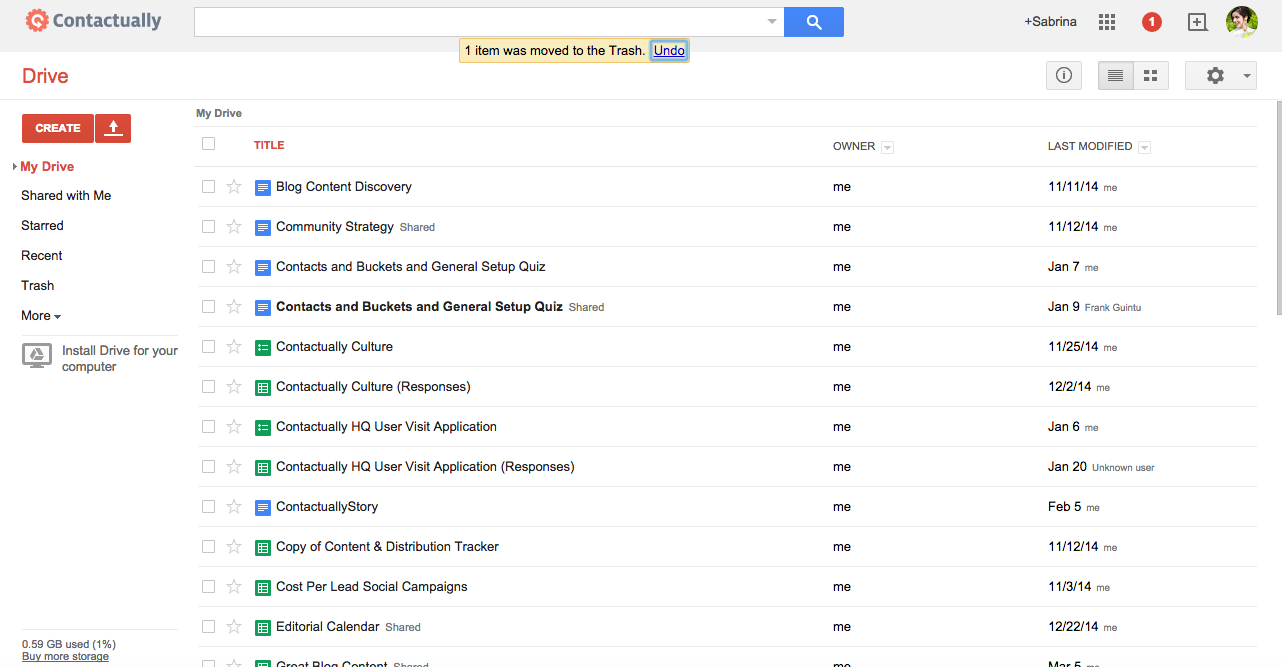
Task: Check the Contactually HQ User Visit Application checkbox
Action: tap(208, 426)
